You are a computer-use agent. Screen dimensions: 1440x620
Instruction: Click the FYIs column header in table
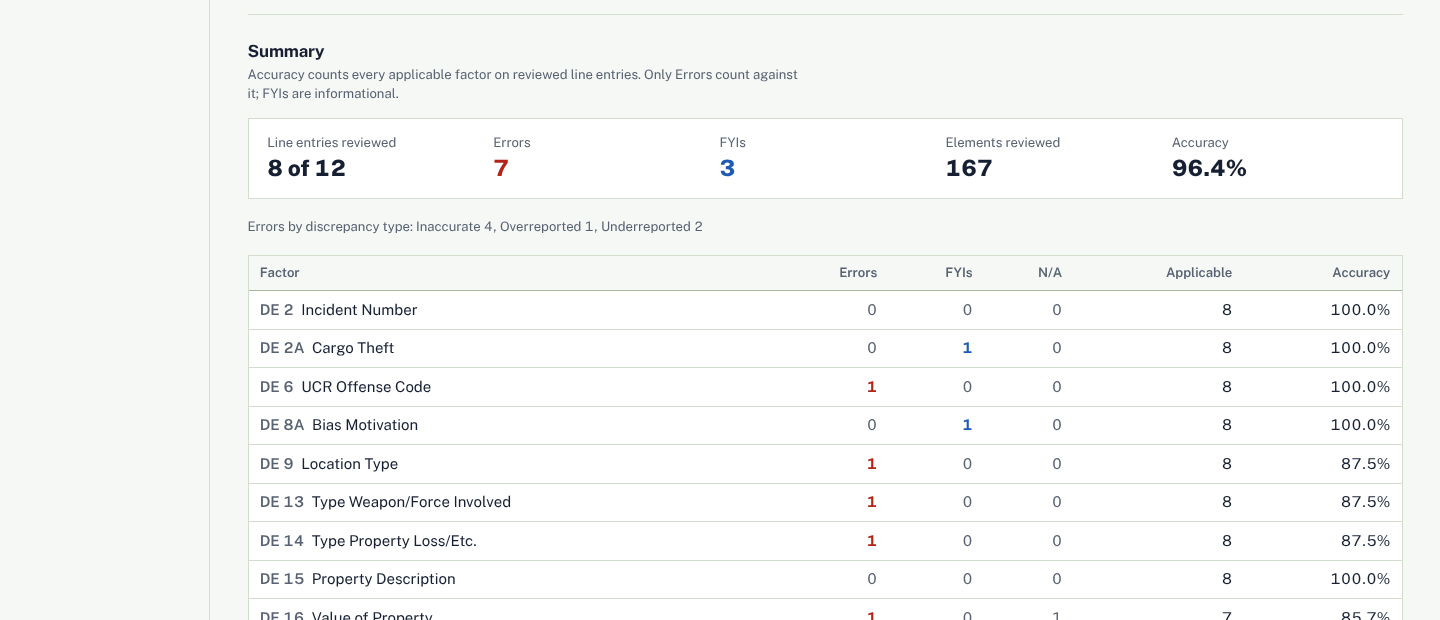click(958, 272)
